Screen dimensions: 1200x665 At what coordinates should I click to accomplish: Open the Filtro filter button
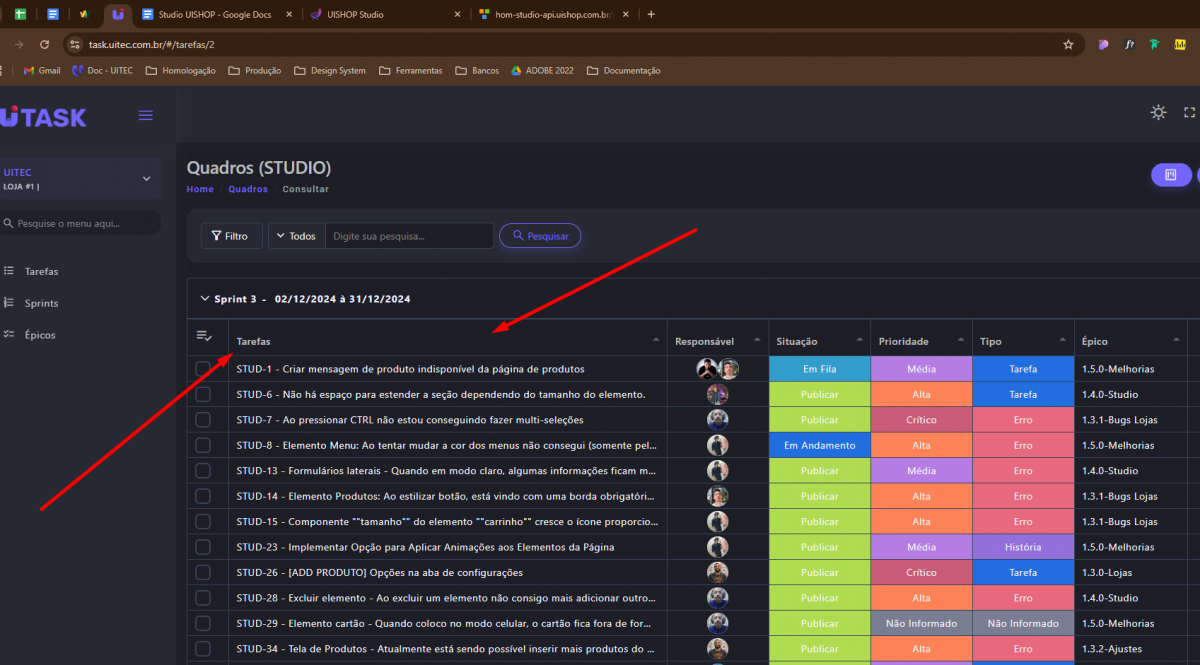click(x=231, y=236)
